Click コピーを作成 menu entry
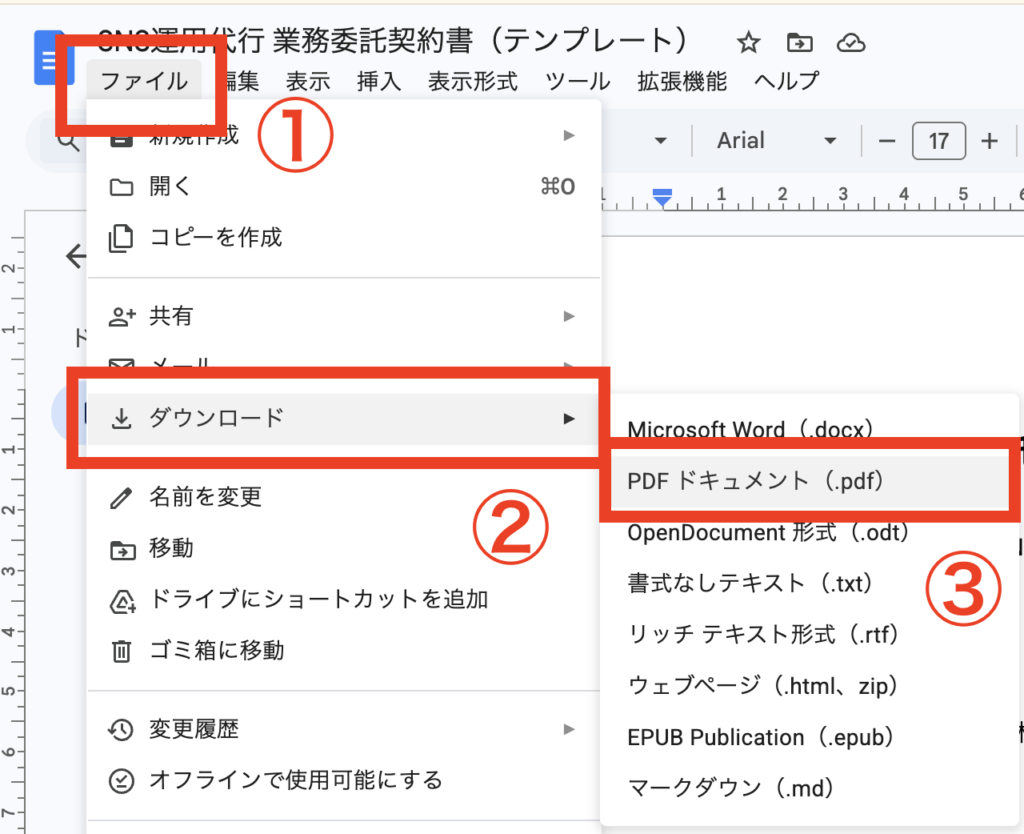 click(215, 237)
